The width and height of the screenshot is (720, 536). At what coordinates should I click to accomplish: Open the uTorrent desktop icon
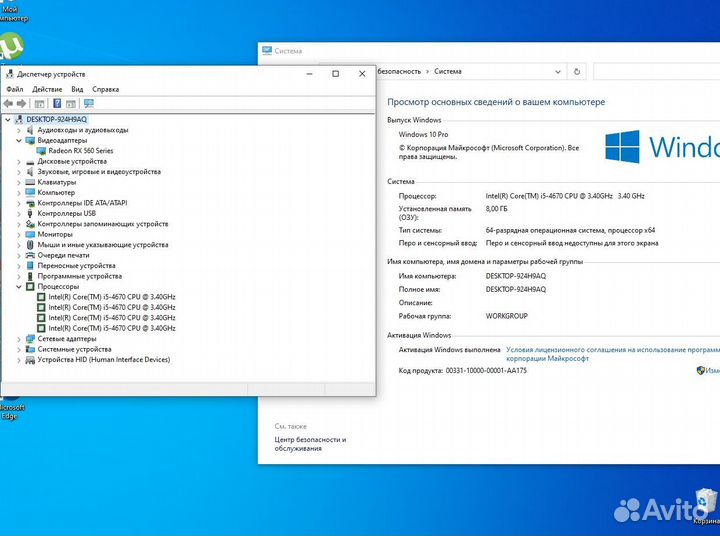coord(11,47)
